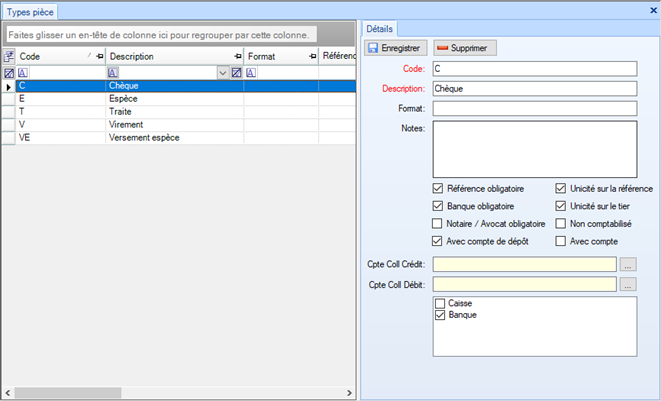Click the Supprimer button
This screenshot has width=661, height=401.
point(465,48)
